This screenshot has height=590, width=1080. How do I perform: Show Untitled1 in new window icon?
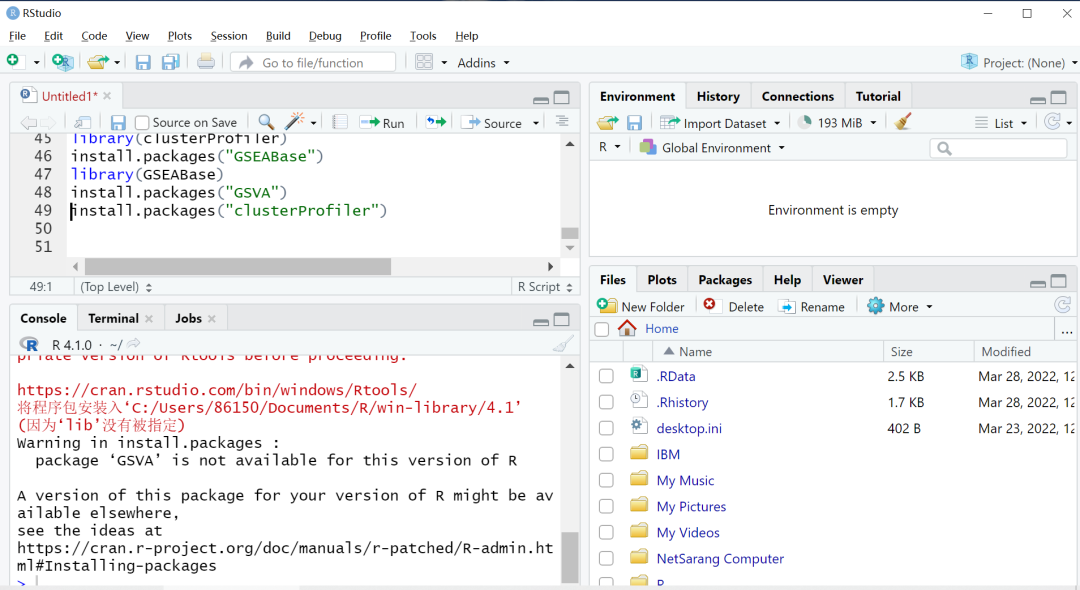point(83,123)
